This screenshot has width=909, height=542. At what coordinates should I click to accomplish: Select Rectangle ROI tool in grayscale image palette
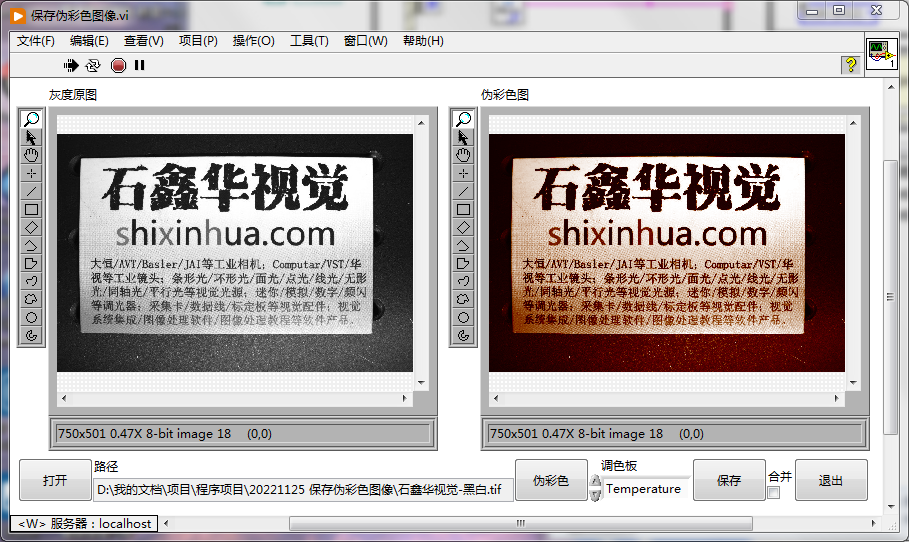[31, 210]
